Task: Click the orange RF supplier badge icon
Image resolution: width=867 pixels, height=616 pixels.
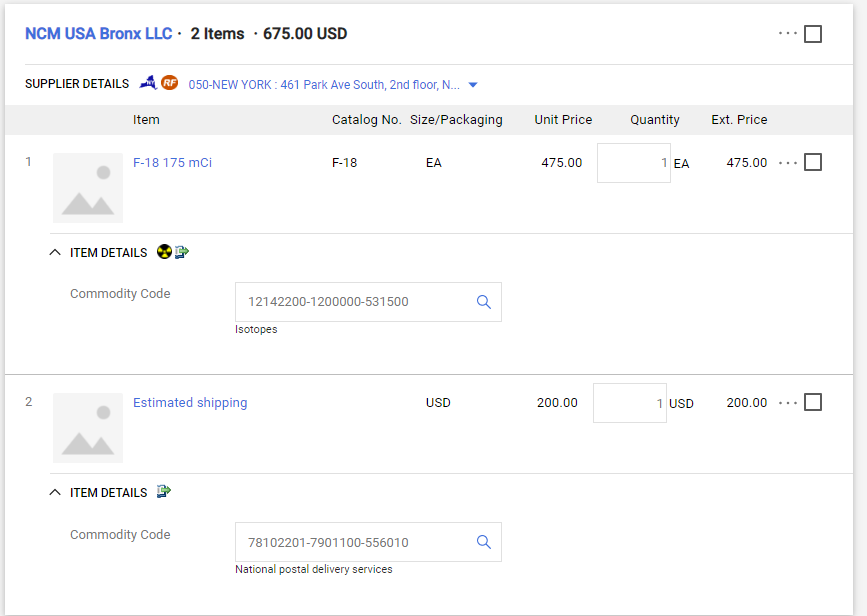Action: (x=169, y=83)
